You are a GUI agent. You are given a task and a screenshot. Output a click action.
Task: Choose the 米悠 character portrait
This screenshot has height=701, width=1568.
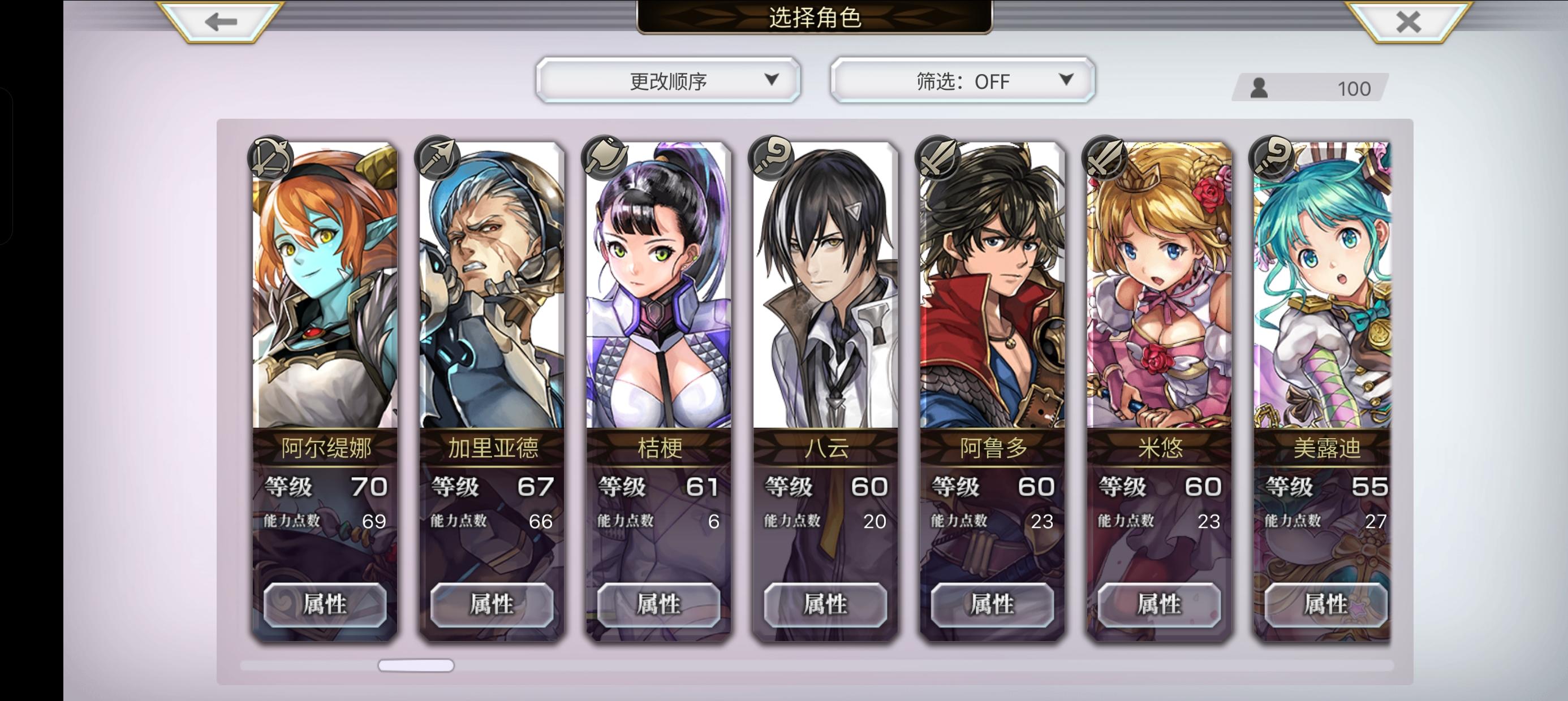(x=1159, y=285)
